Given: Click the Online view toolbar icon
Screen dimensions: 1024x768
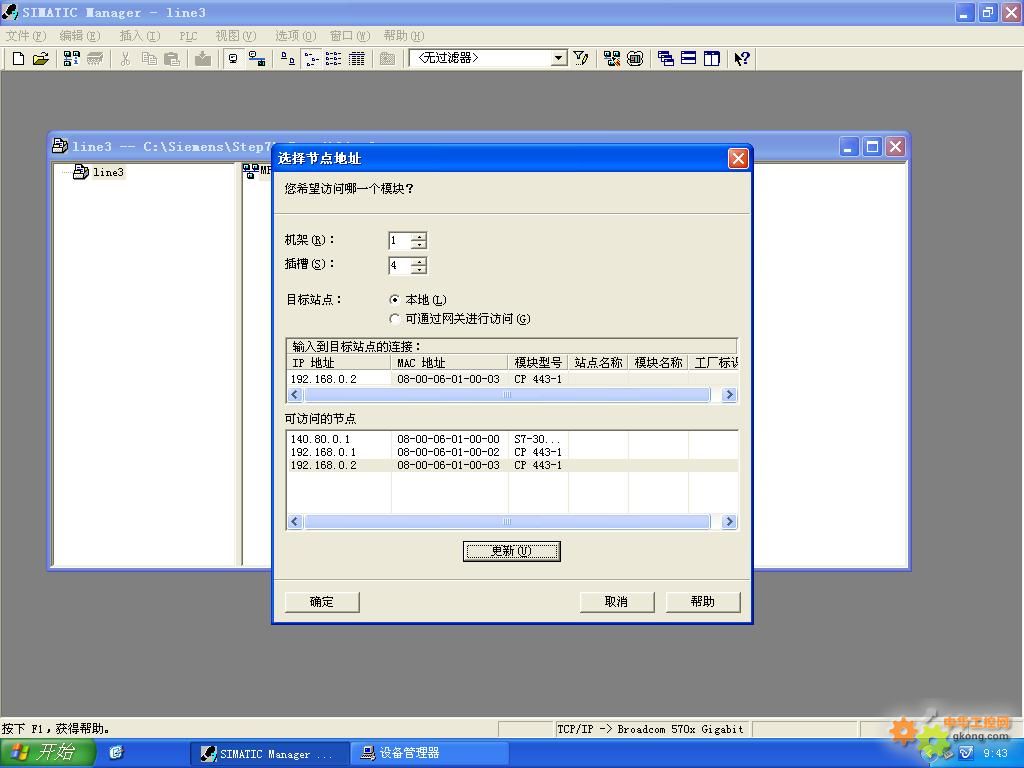Looking at the screenshot, I should pos(257,59).
